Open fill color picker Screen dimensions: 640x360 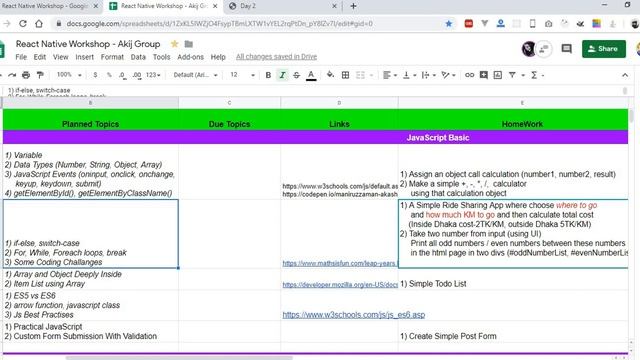pyautogui.click(x=330, y=75)
